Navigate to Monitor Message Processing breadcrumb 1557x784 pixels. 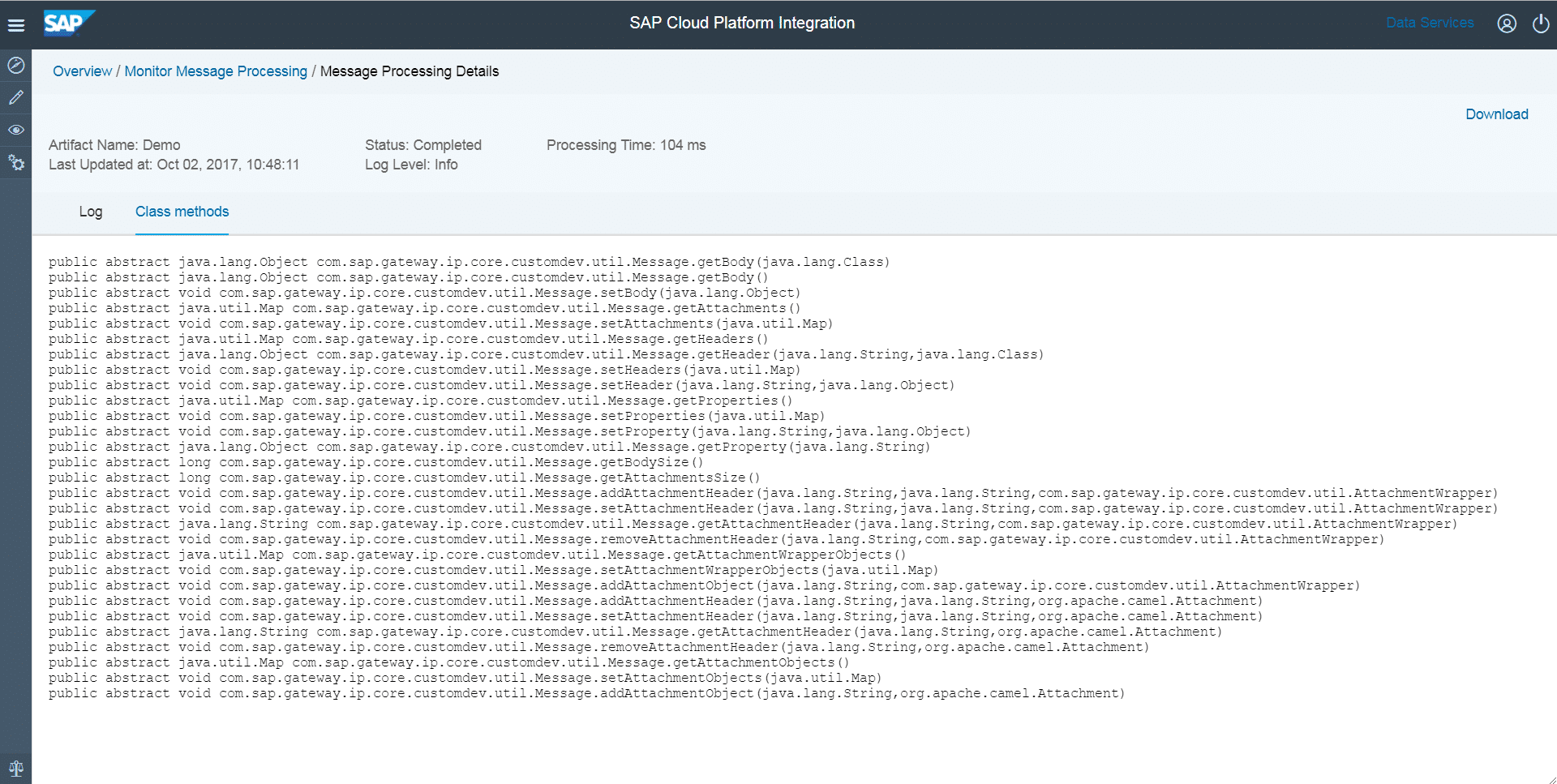point(216,71)
